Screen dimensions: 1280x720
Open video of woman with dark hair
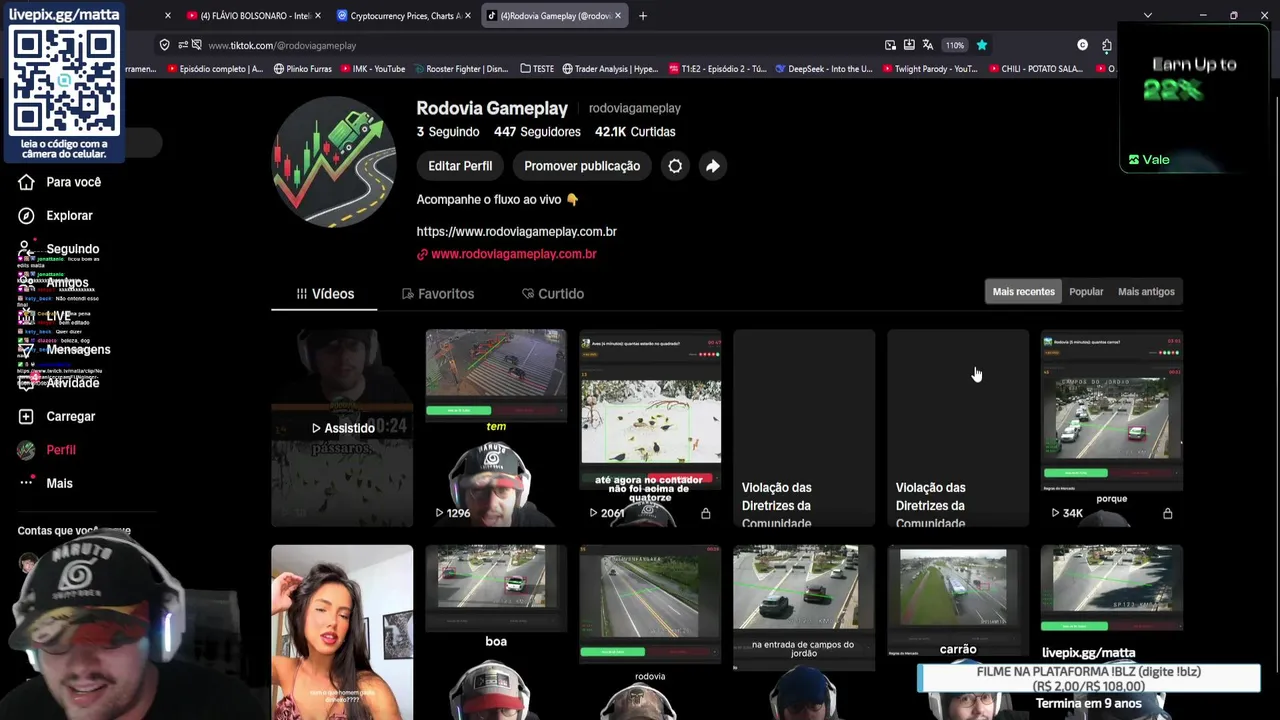[x=342, y=632]
